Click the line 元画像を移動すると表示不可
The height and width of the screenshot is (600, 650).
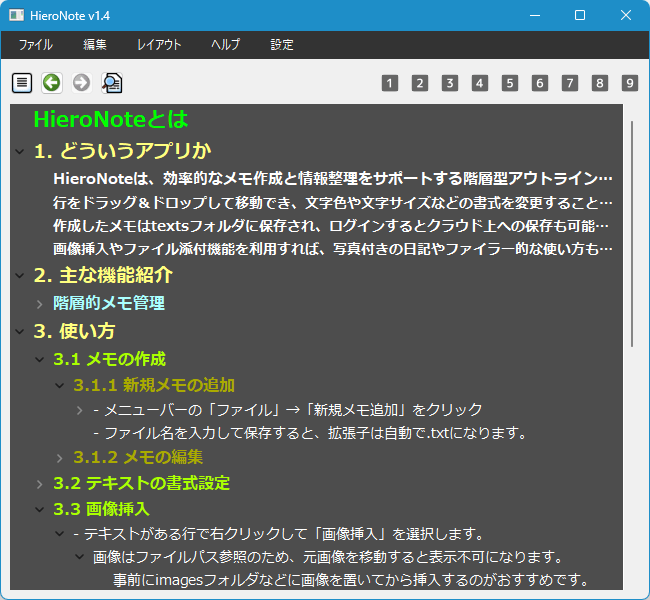(328, 556)
